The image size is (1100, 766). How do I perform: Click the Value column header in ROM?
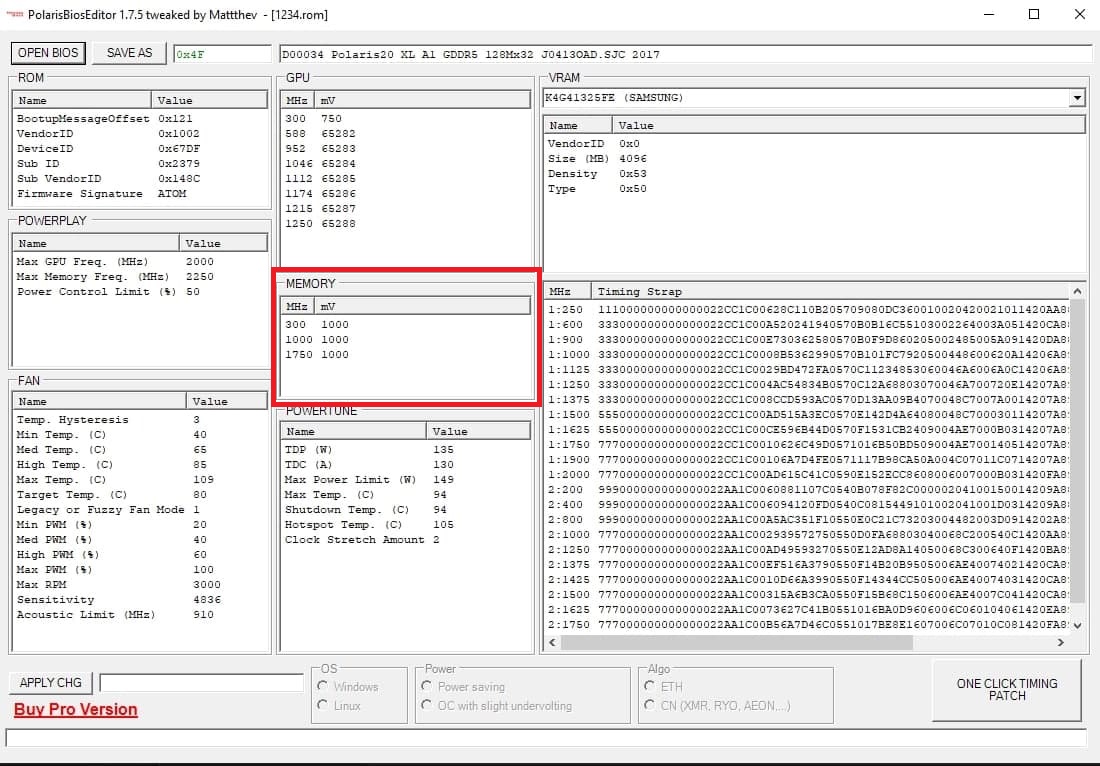(209, 100)
